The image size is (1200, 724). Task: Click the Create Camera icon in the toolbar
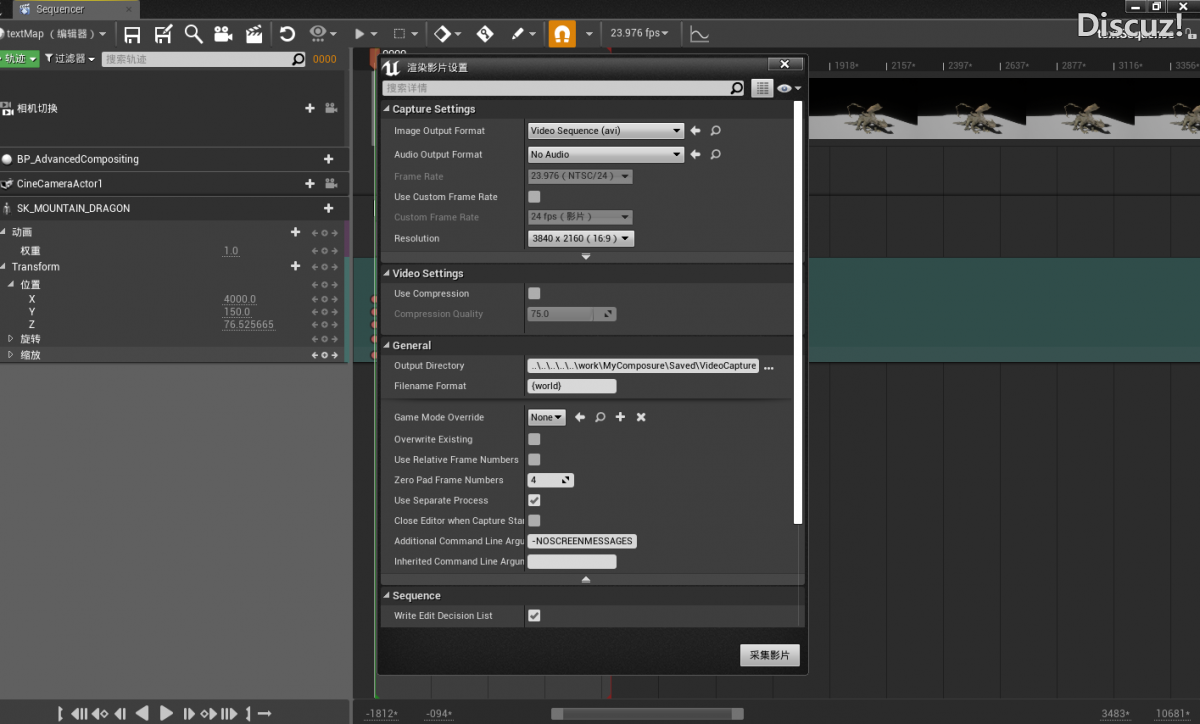(223, 34)
